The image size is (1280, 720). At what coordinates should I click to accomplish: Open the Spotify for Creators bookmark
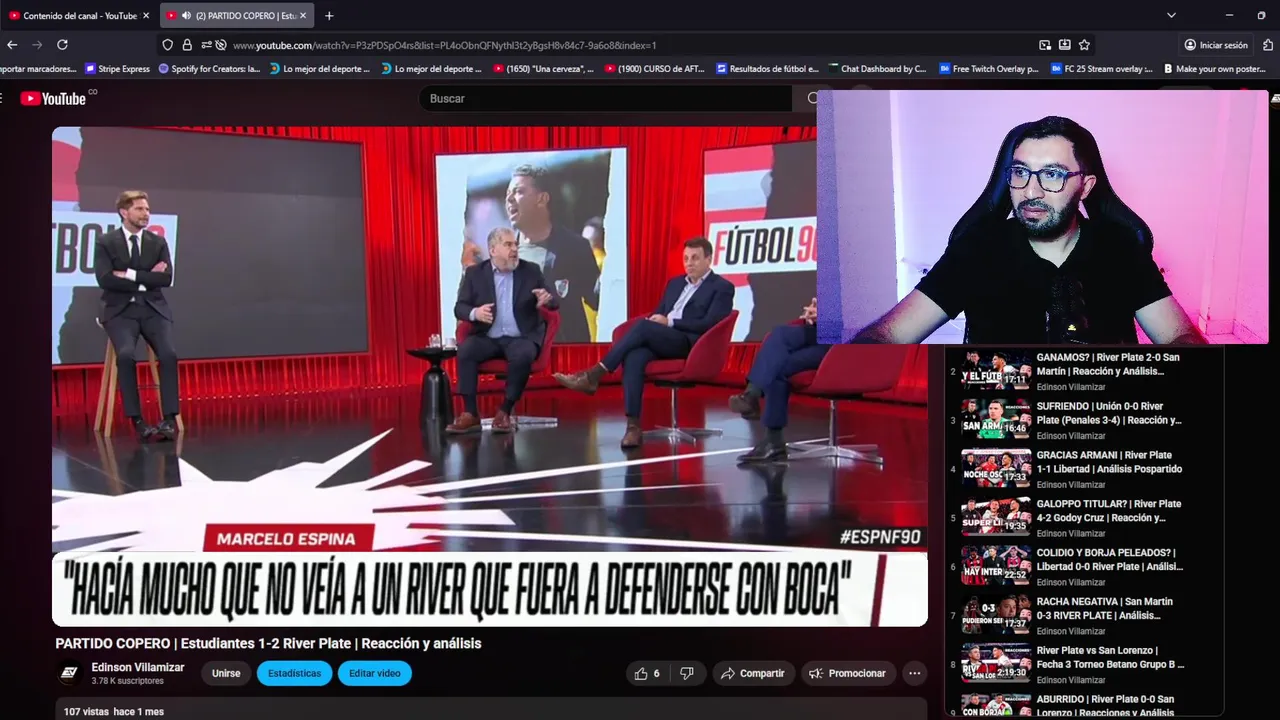point(209,69)
